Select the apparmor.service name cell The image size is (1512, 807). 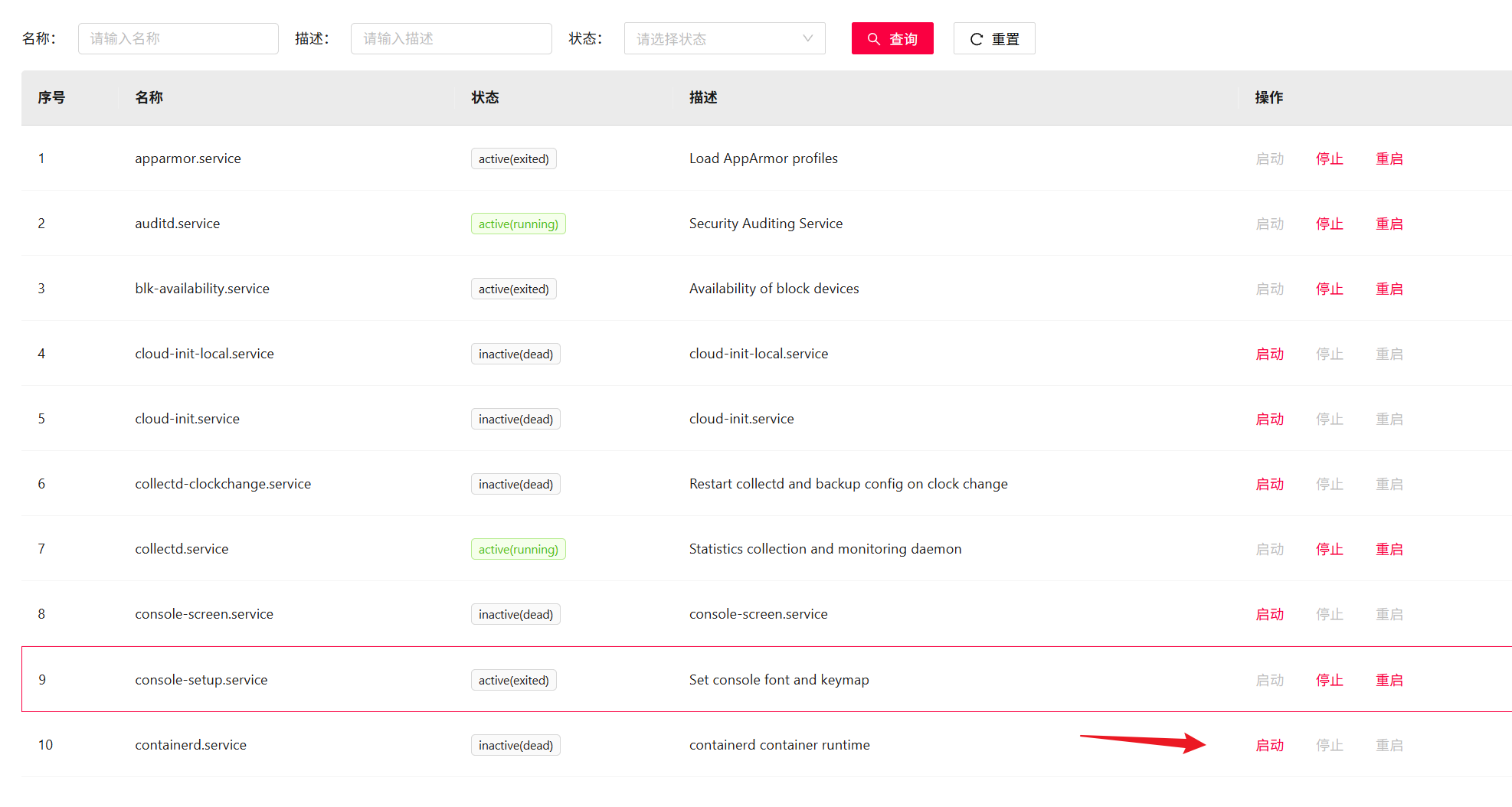tap(188, 158)
